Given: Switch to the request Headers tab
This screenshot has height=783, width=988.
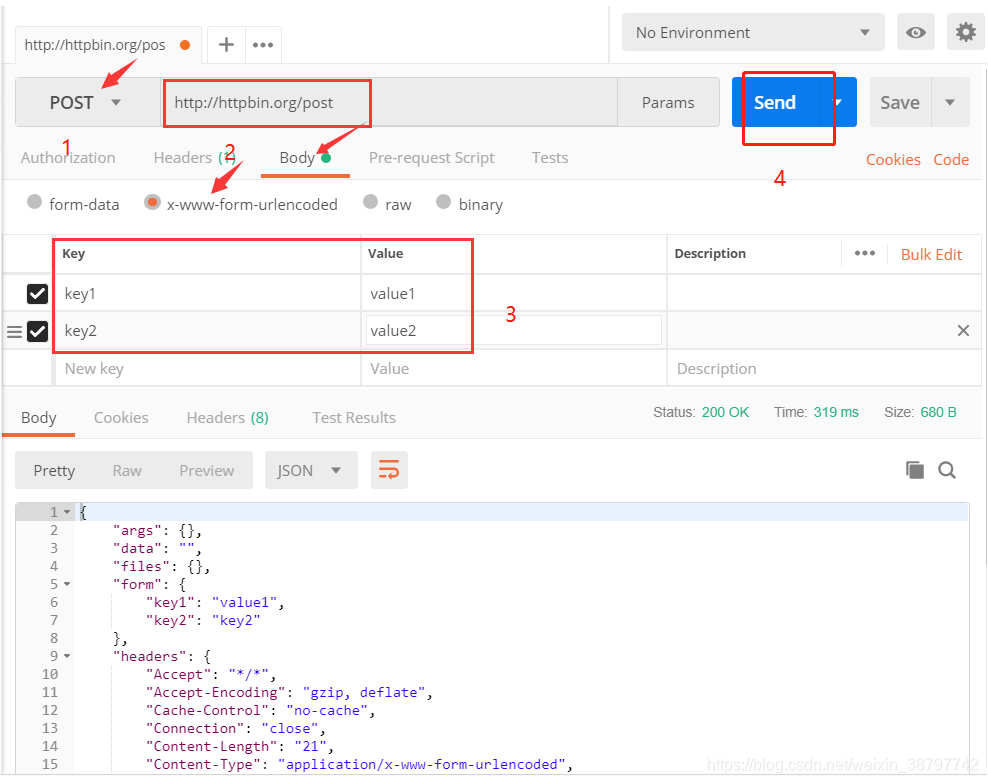Looking at the screenshot, I should point(194,157).
